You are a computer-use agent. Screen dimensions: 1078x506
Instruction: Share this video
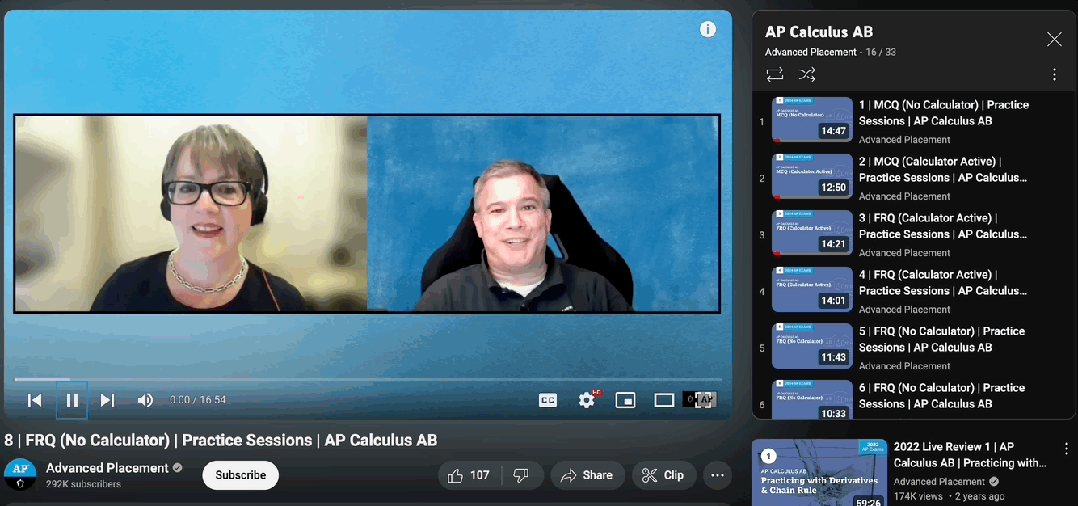(x=586, y=475)
